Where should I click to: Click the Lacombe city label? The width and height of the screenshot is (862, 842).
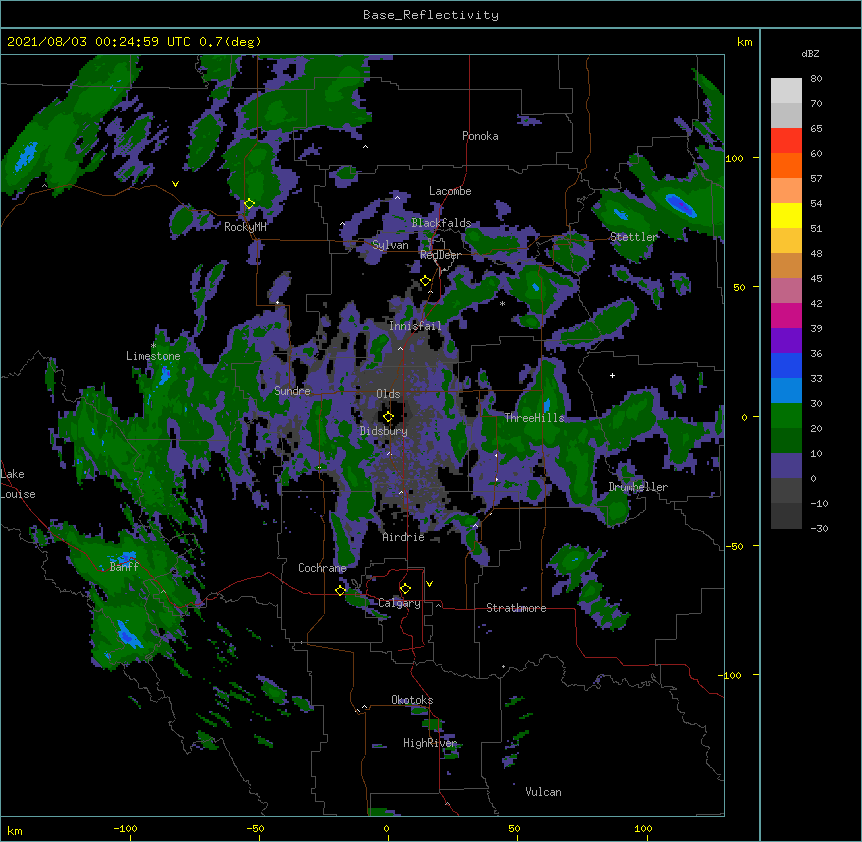[450, 191]
